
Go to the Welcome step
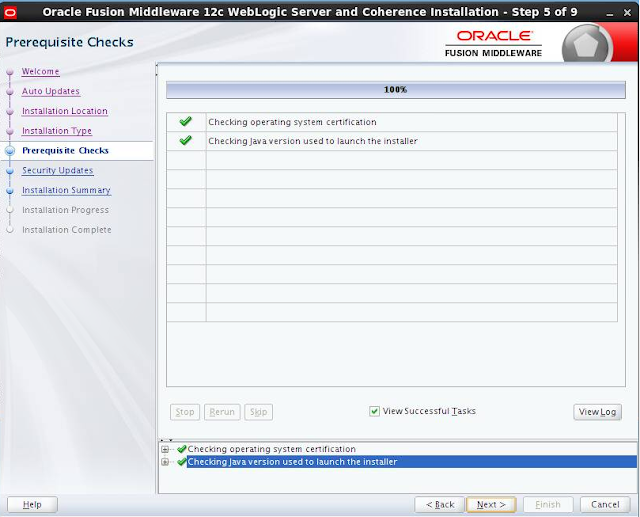click(40, 71)
